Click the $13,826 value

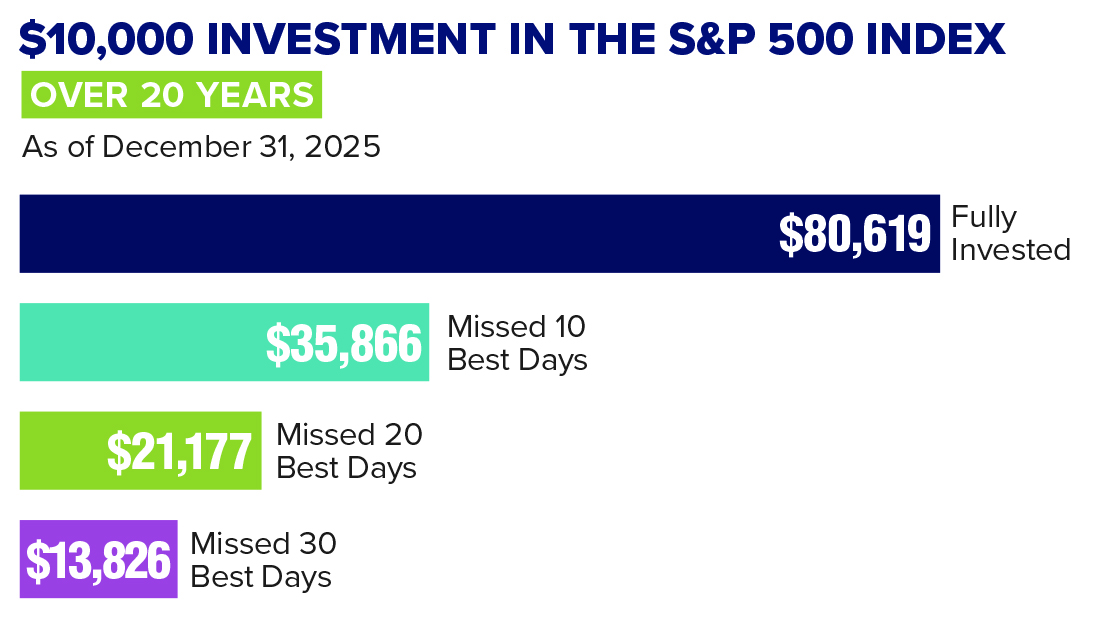pyautogui.click(x=98, y=560)
